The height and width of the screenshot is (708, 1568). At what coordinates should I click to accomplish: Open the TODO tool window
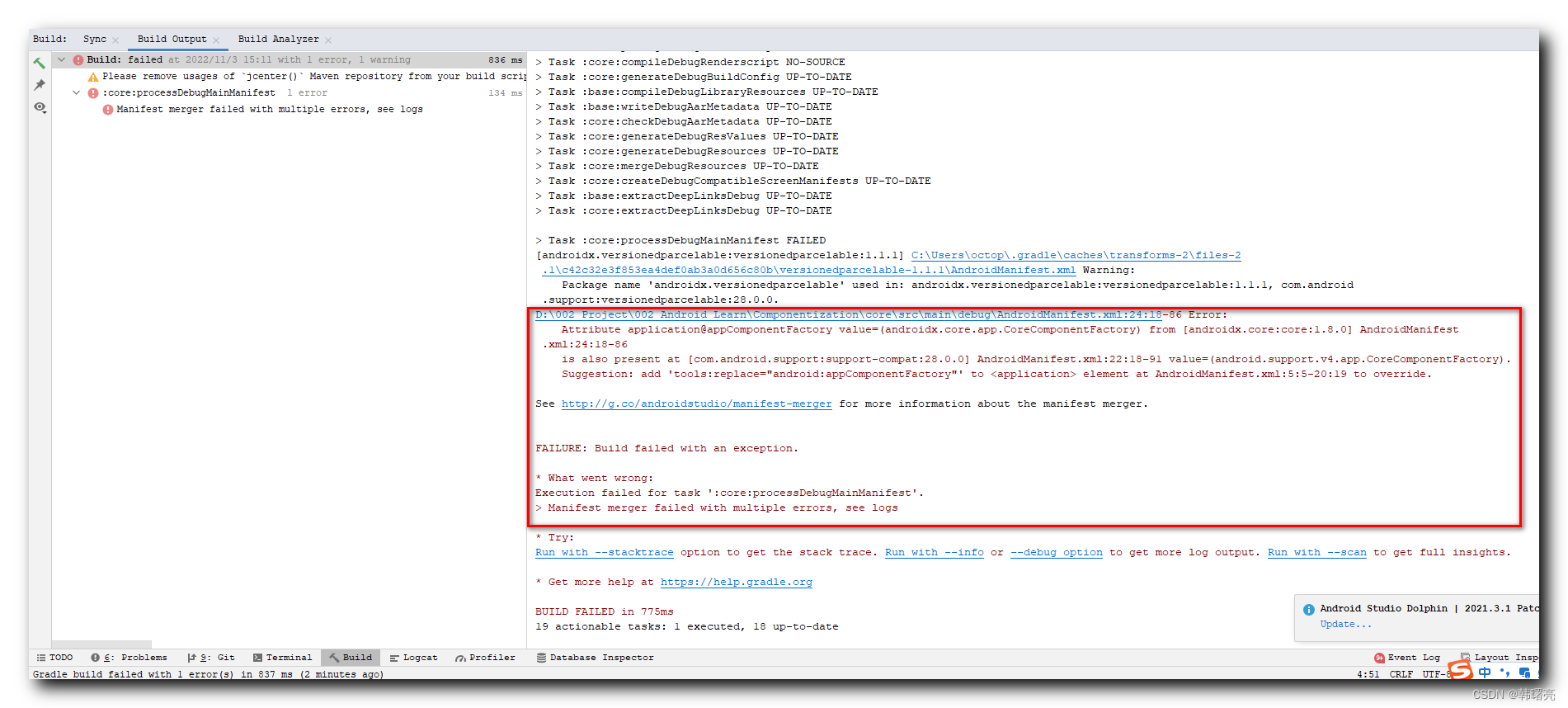pos(54,658)
